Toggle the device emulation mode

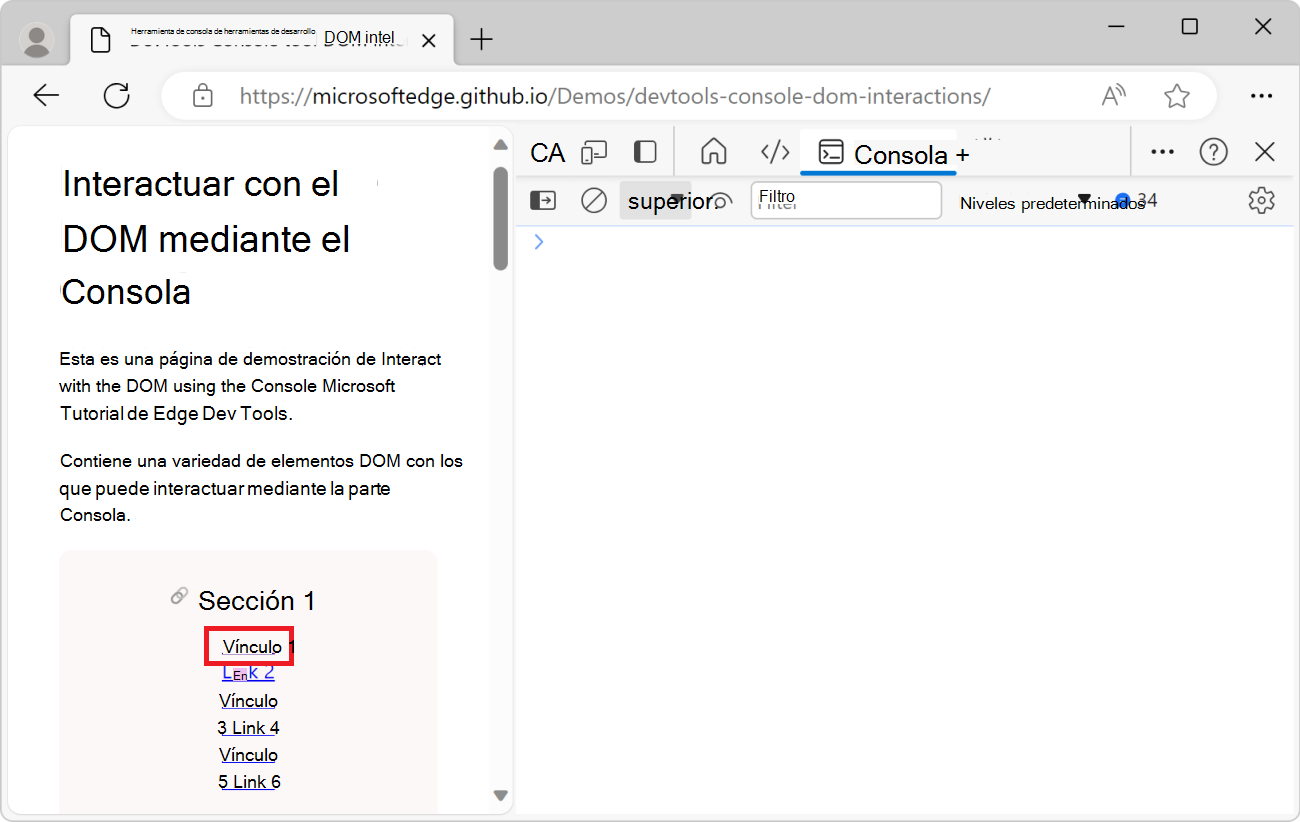point(594,152)
